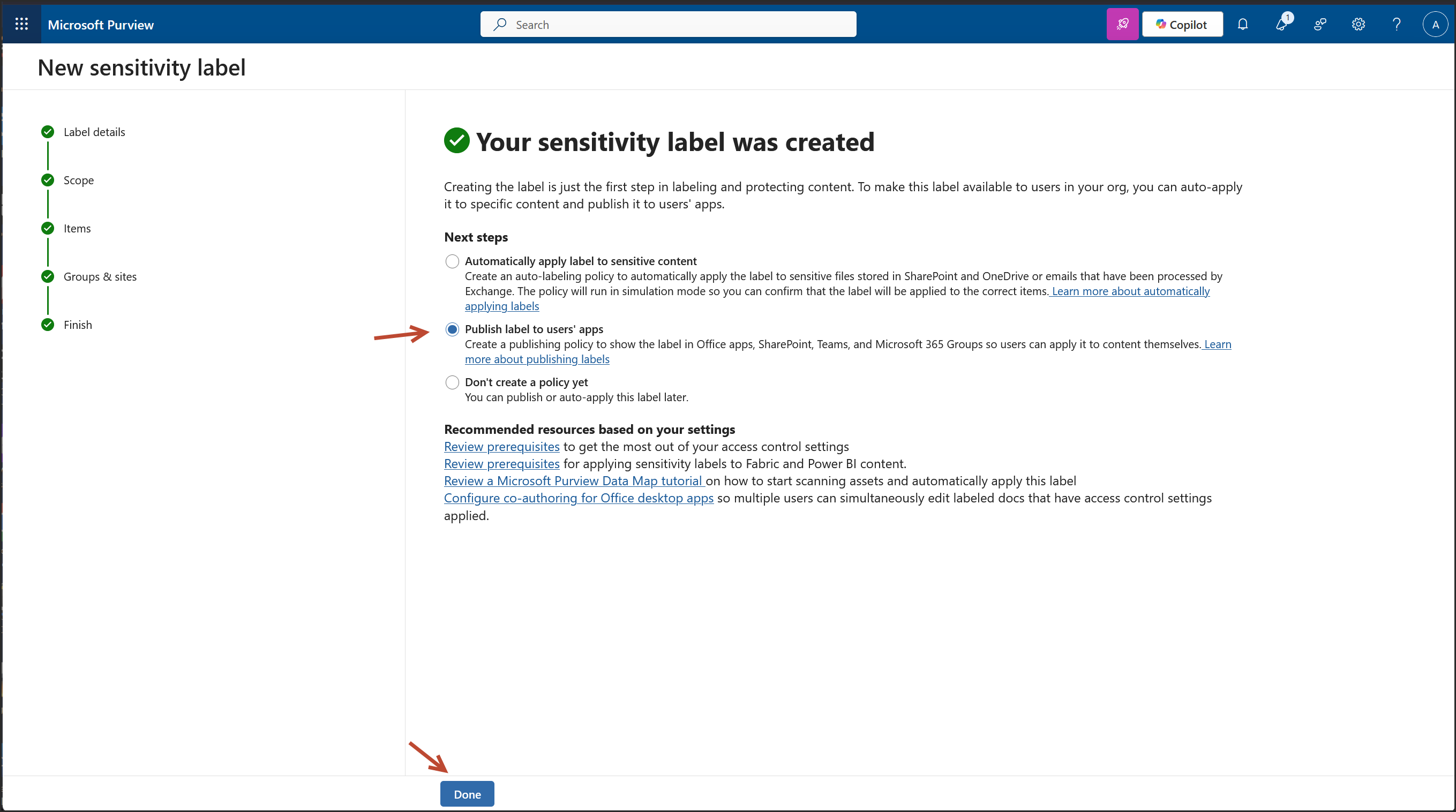Select Automatically apply label to sensitive content

coord(452,261)
